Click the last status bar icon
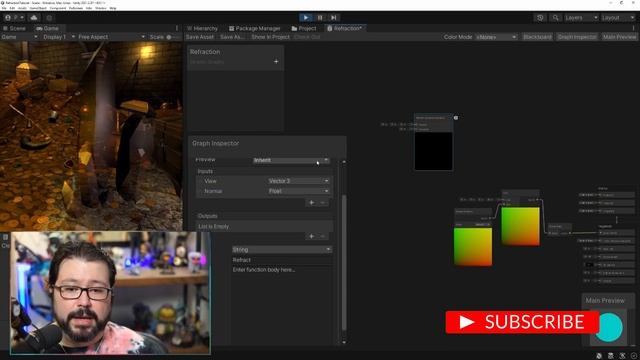This screenshot has width=640, height=360. click(x=634, y=356)
